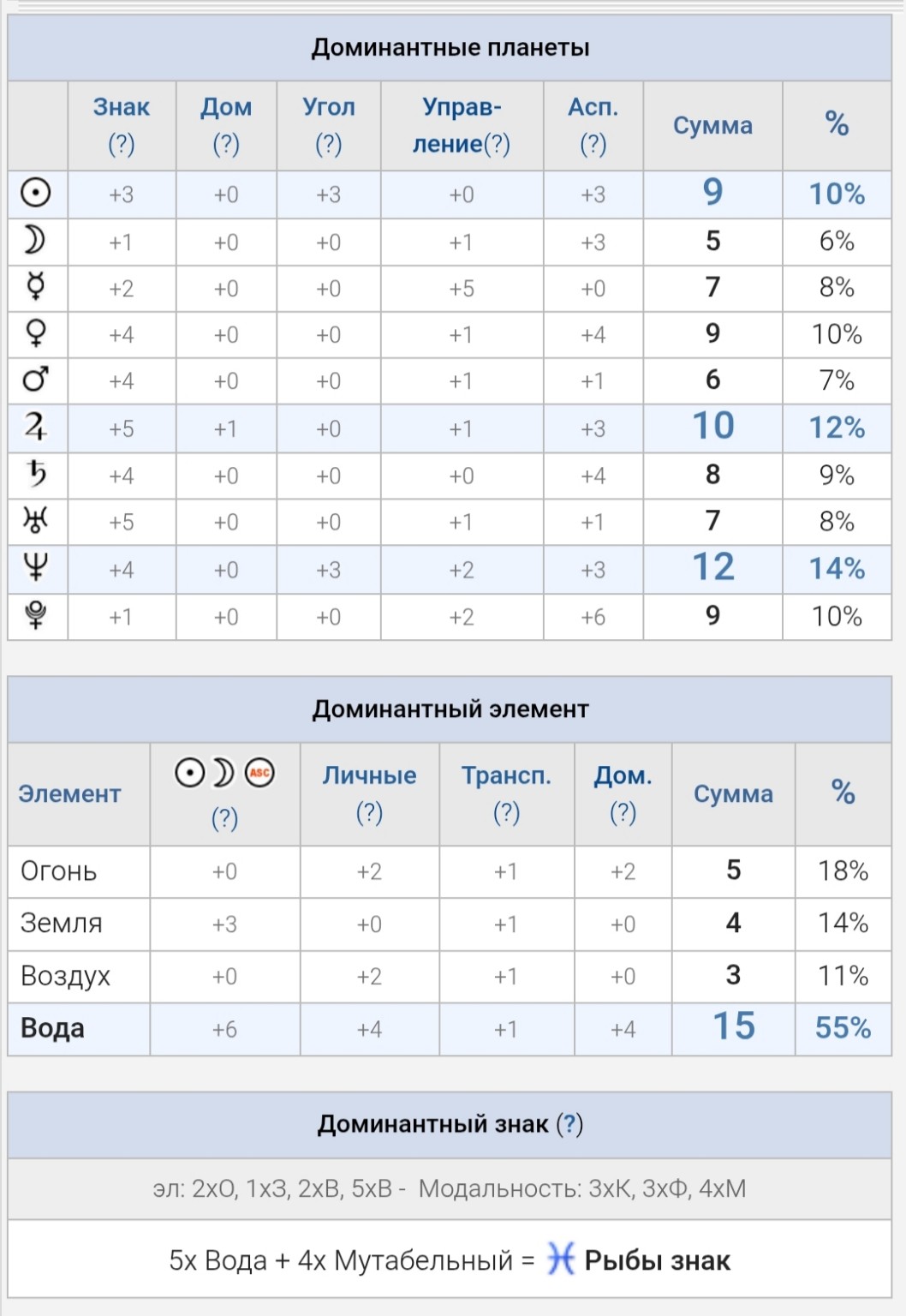Click the Личные column help link
This screenshot has height=1316, width=906.
[x=369, y=812]
